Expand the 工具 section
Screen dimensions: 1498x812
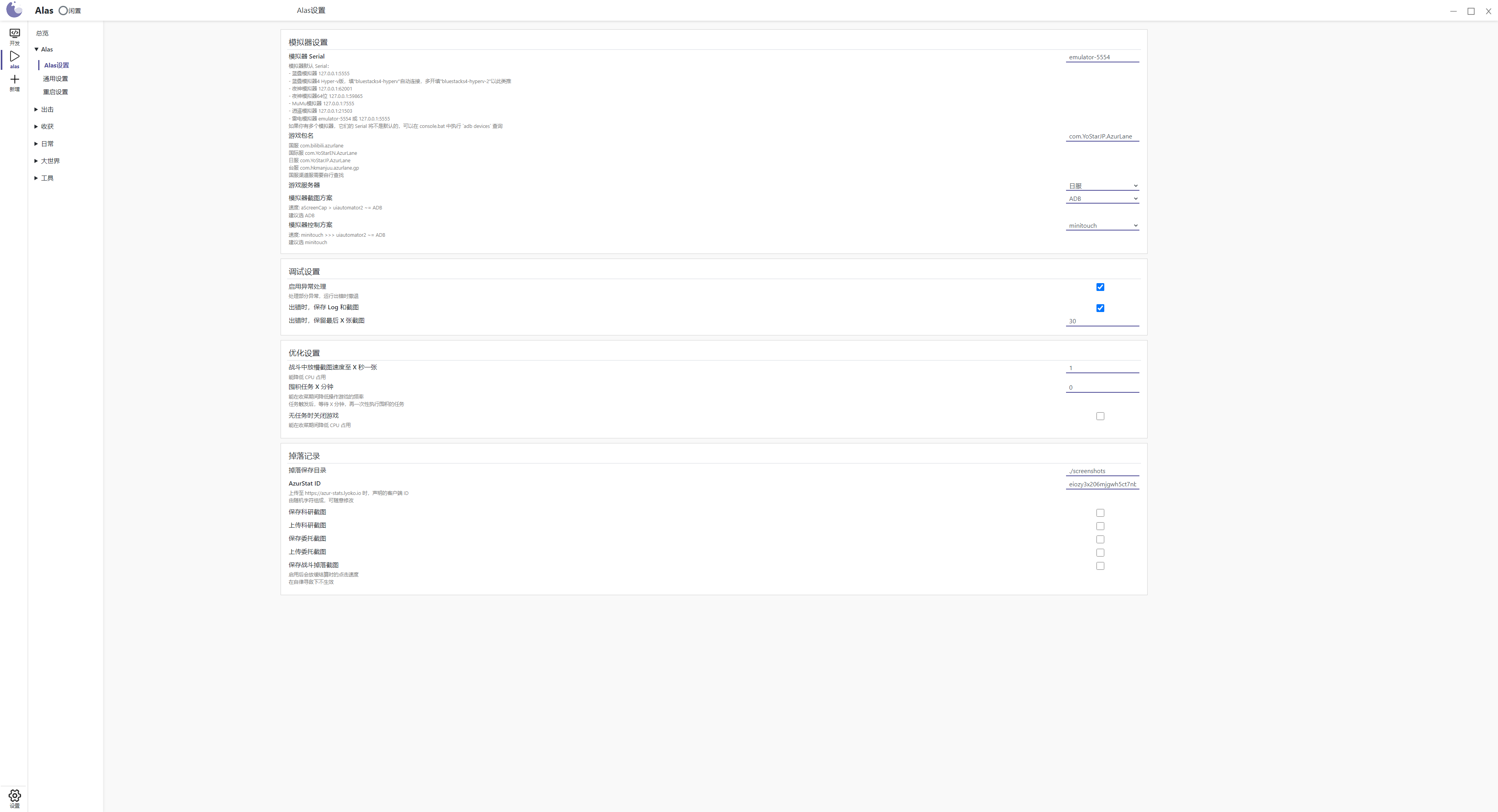click(x=48, y=178)
